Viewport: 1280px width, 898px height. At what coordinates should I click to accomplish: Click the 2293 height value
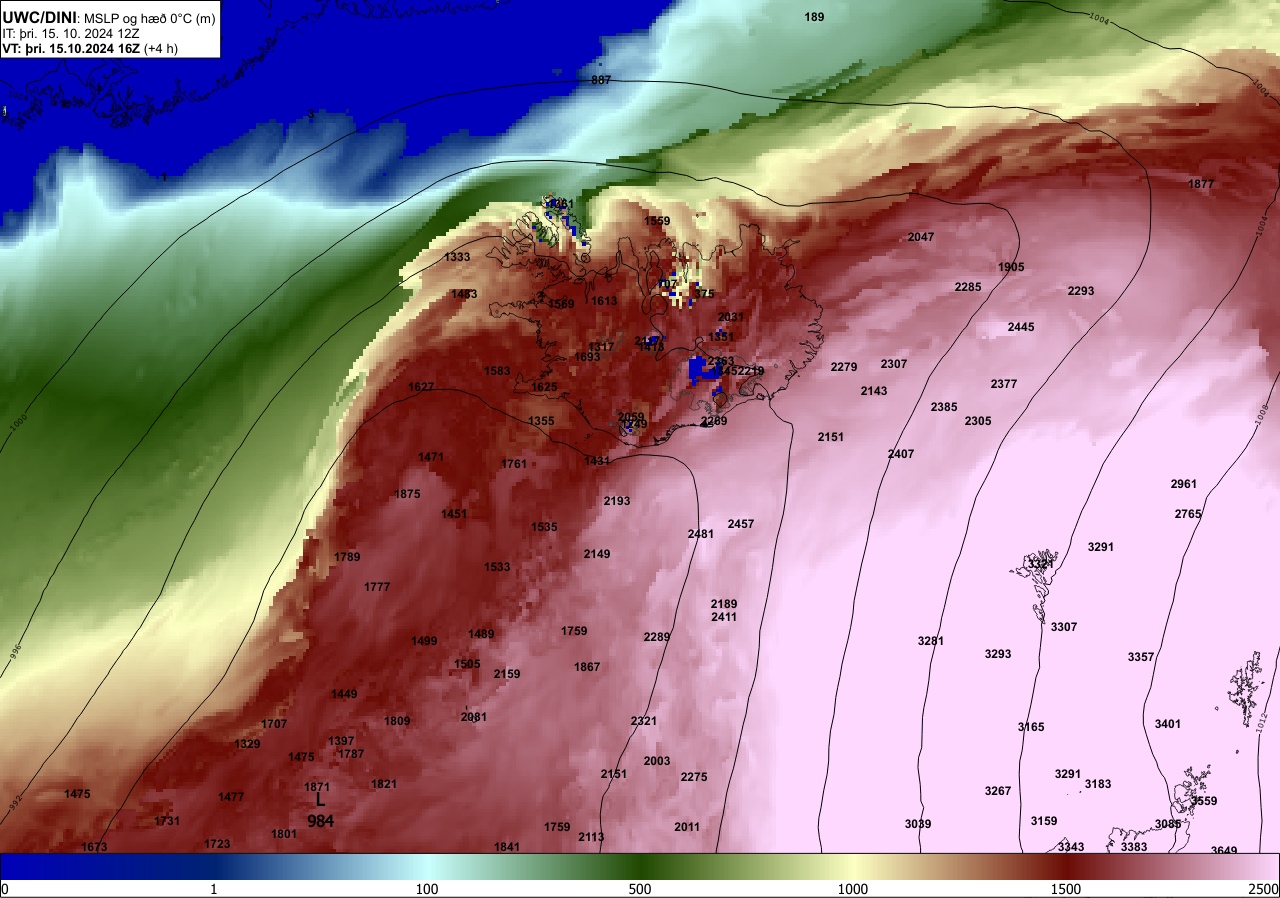click(x=1081, y=291)
